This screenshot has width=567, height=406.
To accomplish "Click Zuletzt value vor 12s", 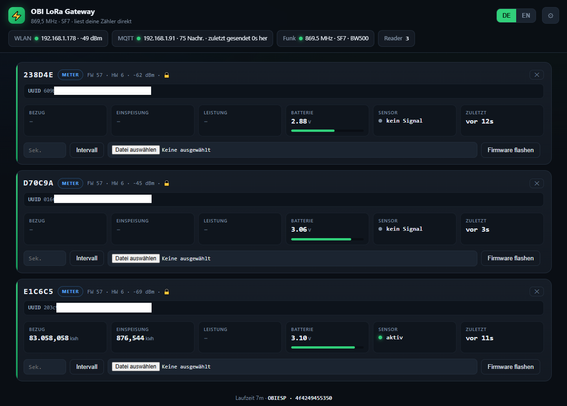I will coord(479,121).
